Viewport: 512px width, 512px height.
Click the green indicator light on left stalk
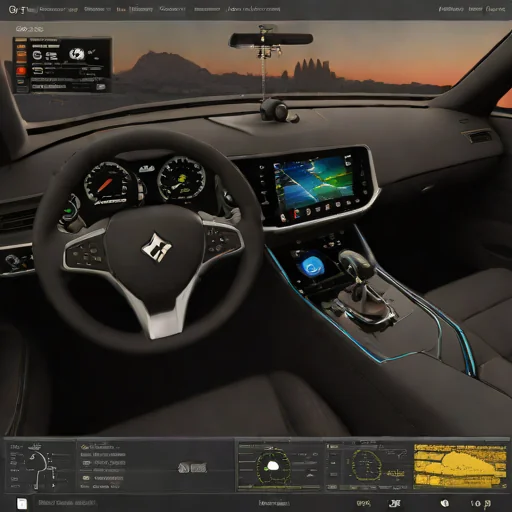point(68,211)
